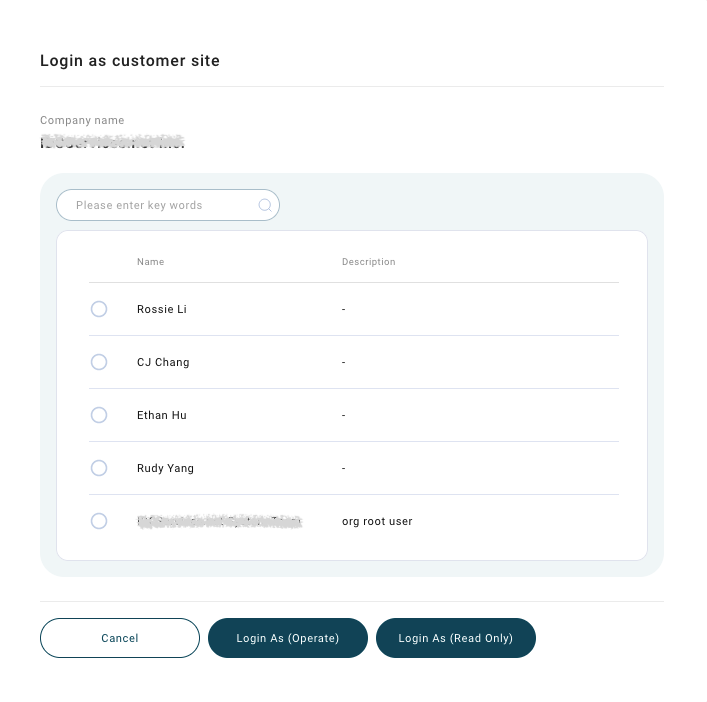The height and width of the screenshot is (702, 707).
Task: Click the blurred company name value
Action: coord(112,142)
